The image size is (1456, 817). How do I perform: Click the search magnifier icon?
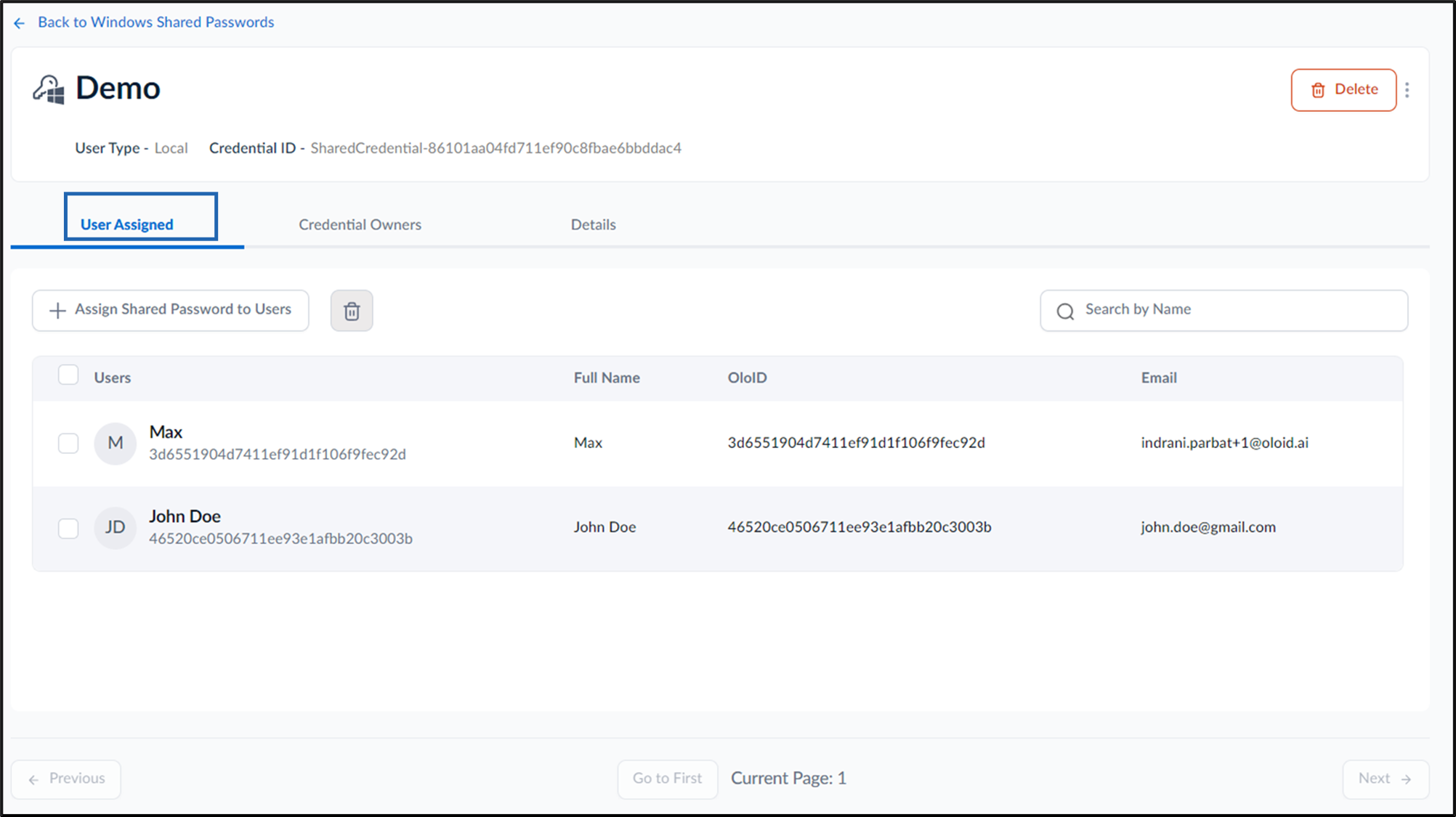1065,312
